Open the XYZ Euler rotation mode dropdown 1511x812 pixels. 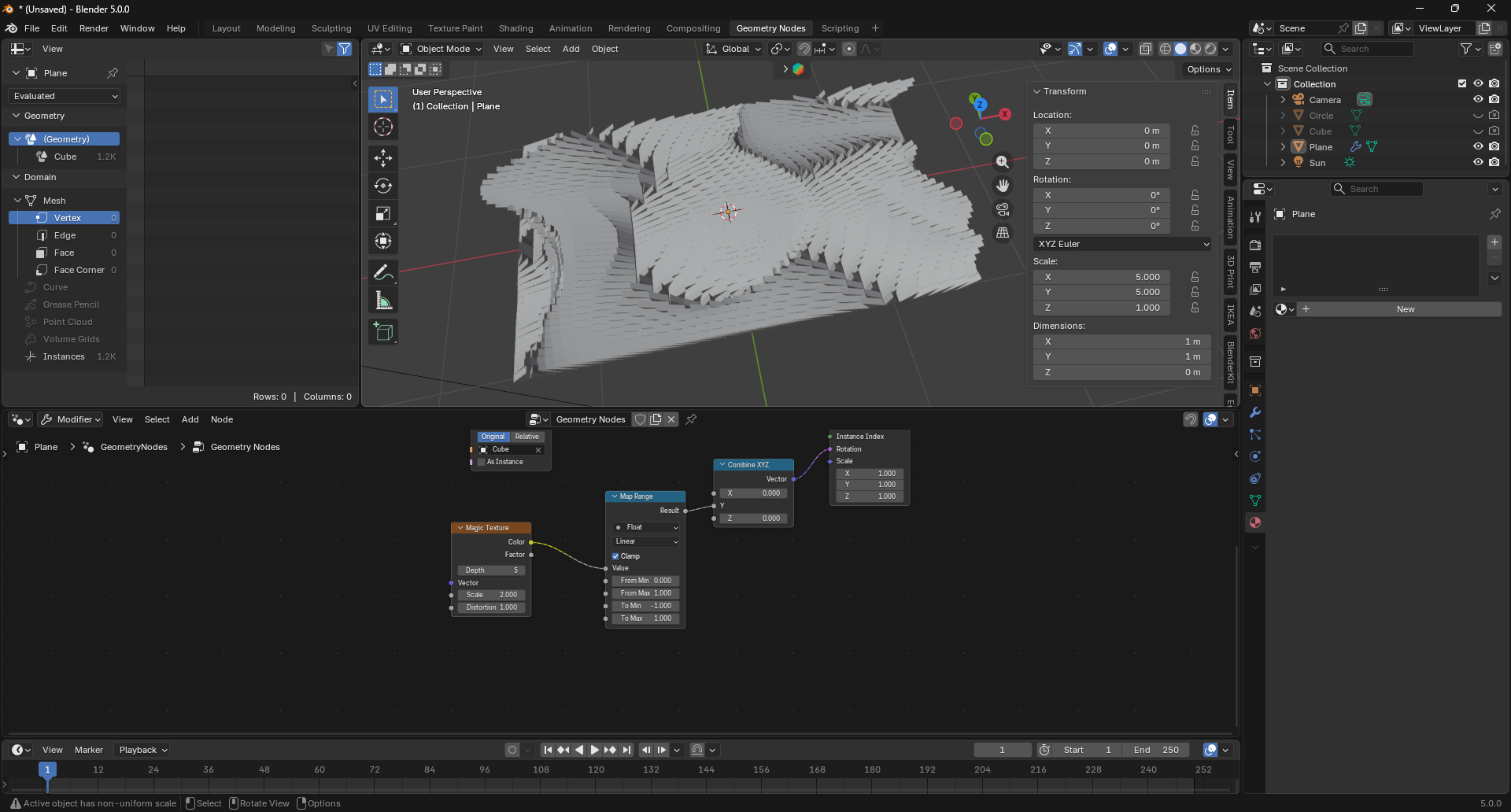(x=1121, y=244)
